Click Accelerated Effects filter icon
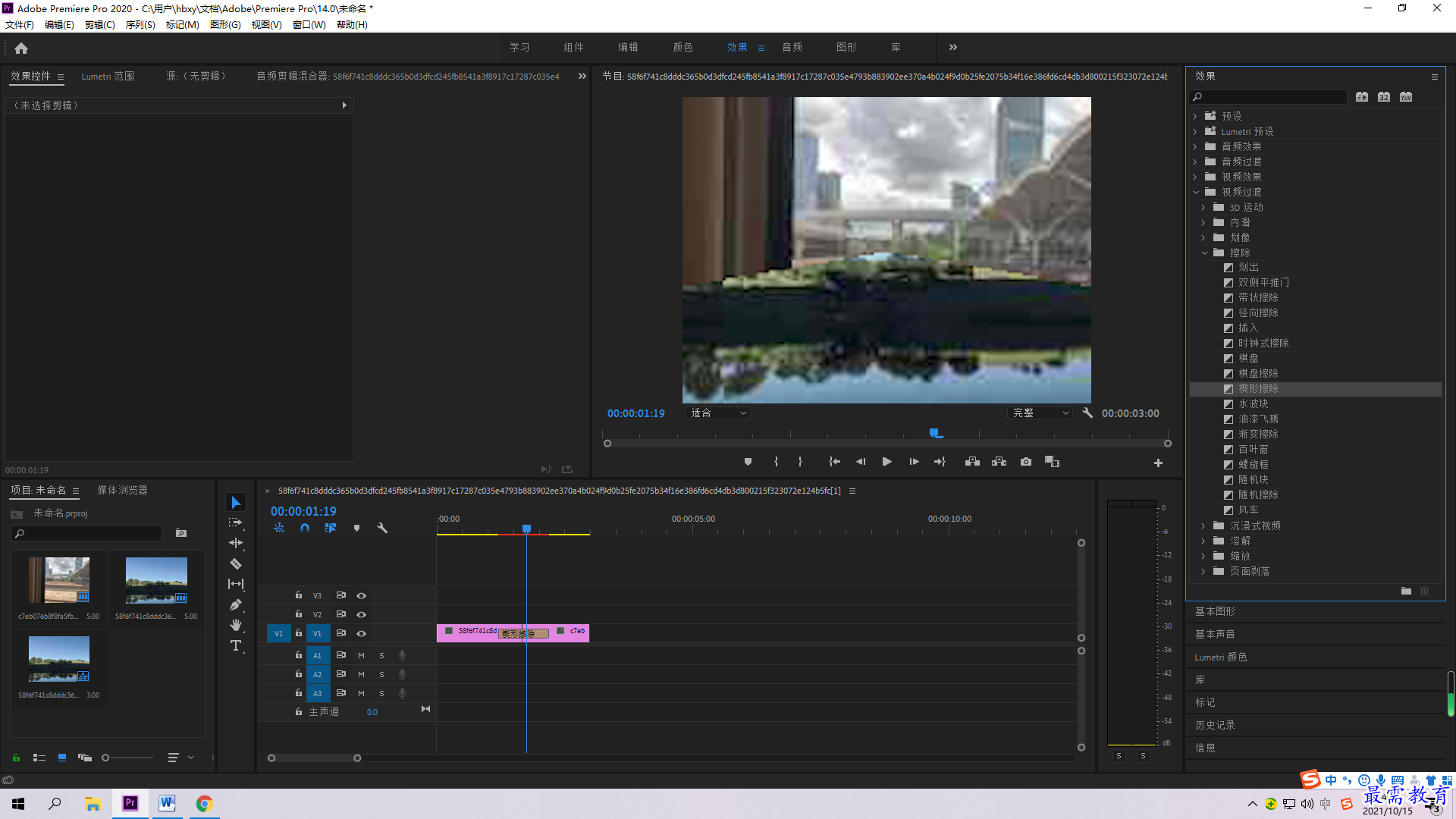The width and height of the screenshot is (1456, 819). point(1362,97)
